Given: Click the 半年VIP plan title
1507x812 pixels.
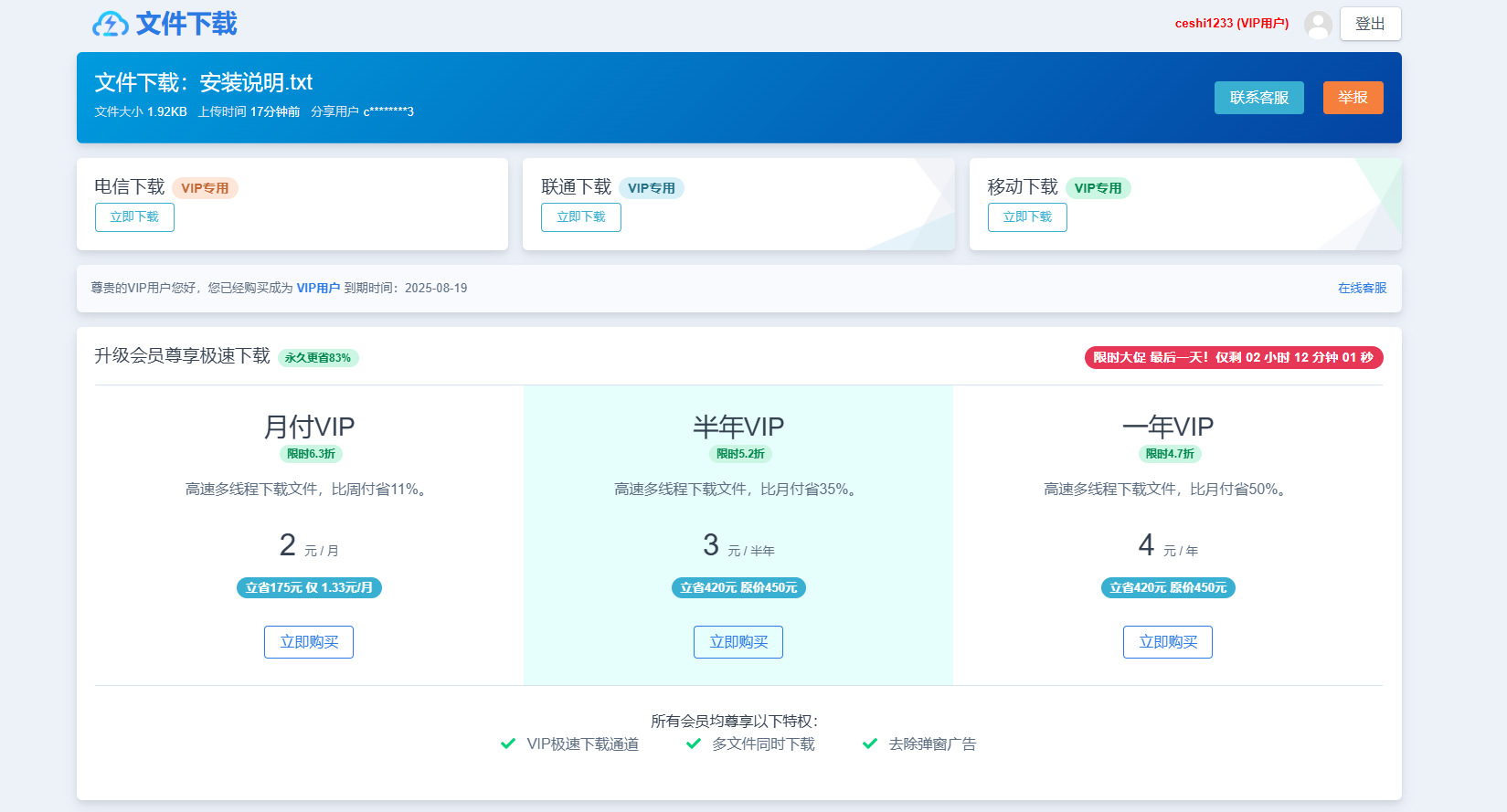Looking at the screenshot, I should click(738, 427).
